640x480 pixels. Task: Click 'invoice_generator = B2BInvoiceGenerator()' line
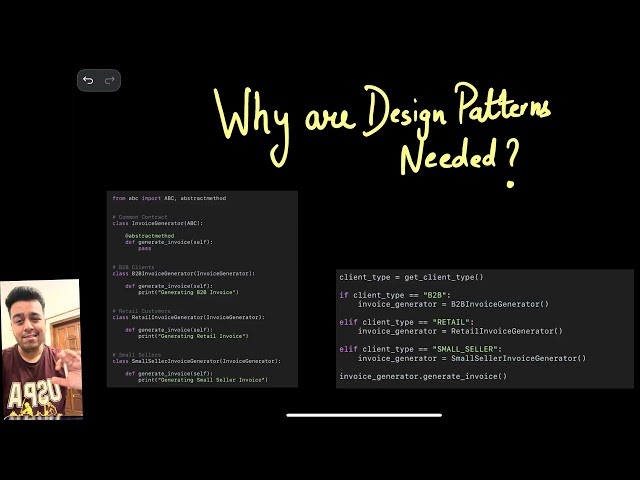453,304
